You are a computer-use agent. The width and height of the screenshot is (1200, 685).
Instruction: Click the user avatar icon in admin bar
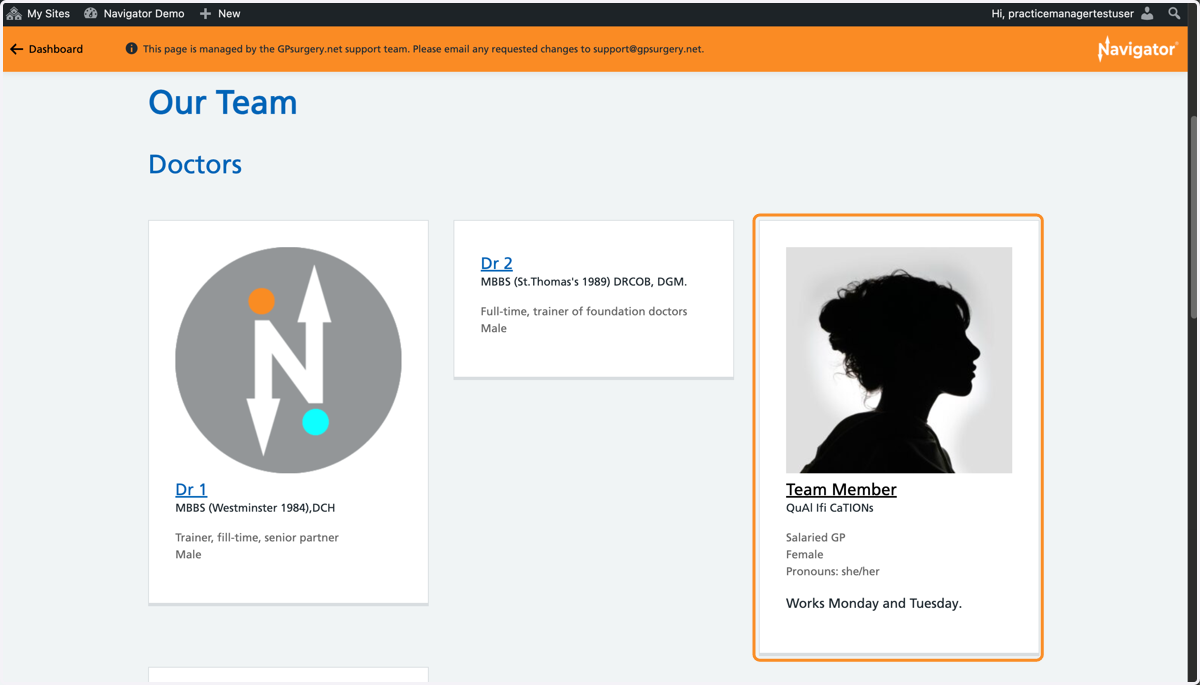point(1147,14)
